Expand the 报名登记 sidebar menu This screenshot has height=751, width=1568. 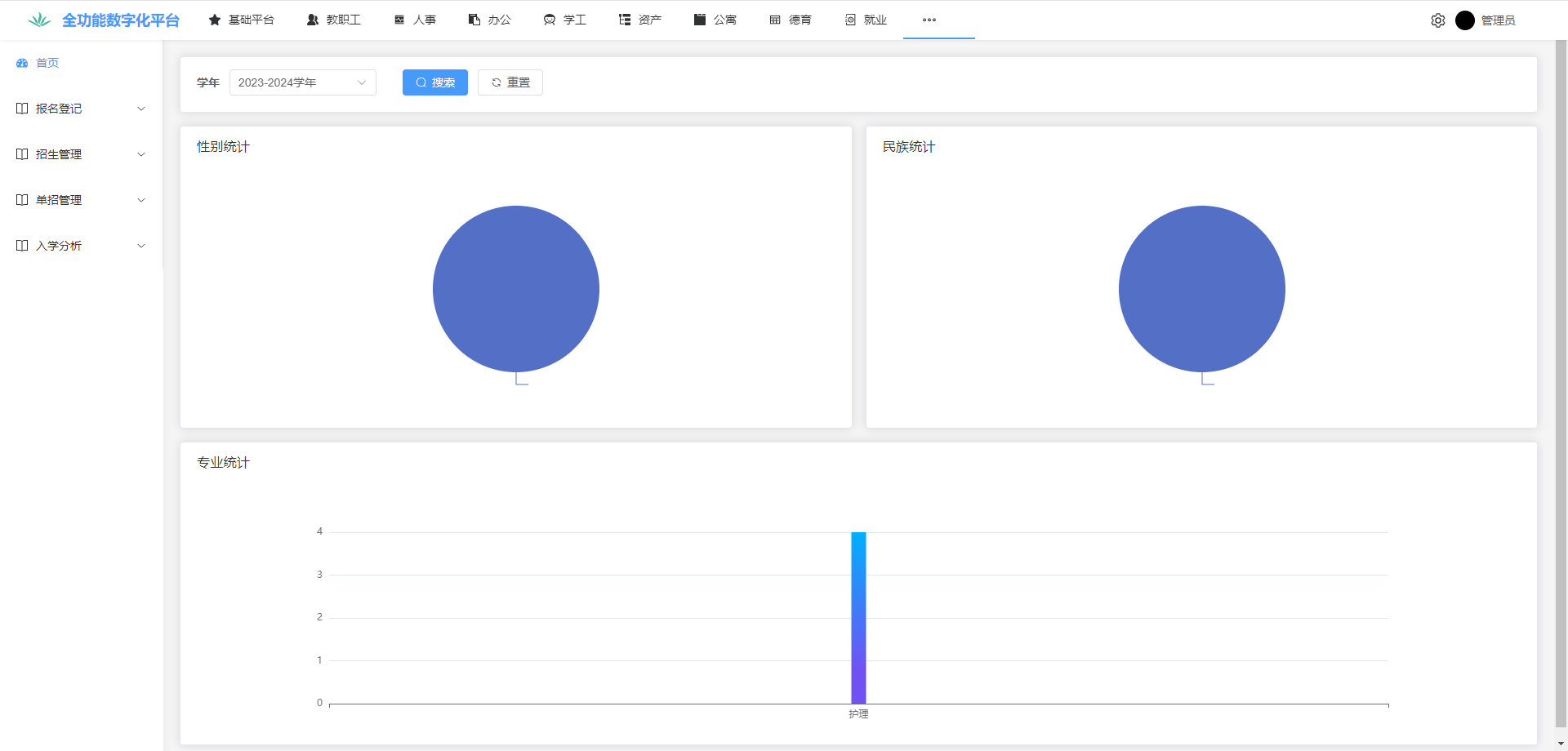tap(81, 109)
